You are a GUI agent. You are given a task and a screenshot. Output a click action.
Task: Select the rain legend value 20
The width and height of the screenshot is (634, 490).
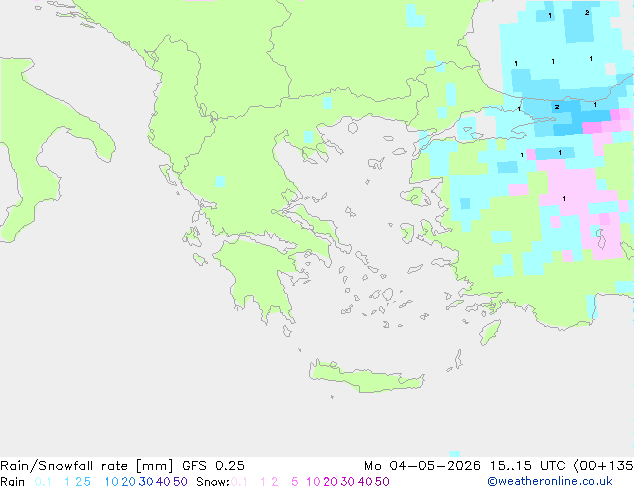[x=129, y=482]
